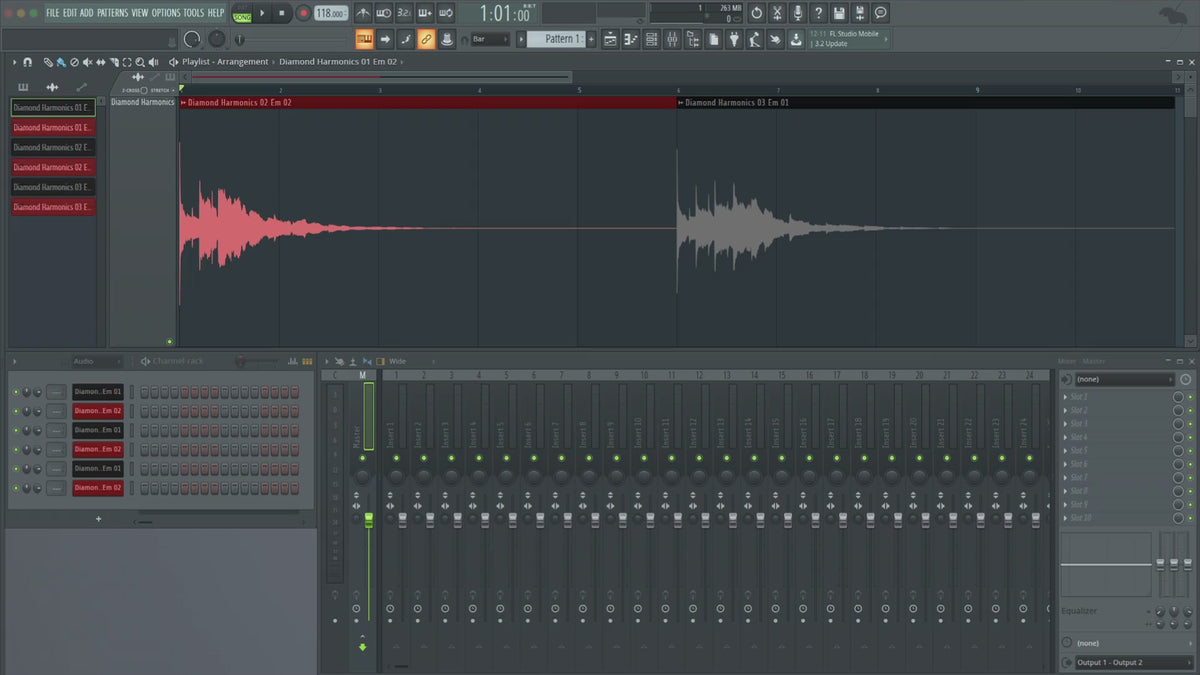This screenshot has width=1200, height=675.
Task: Open the help question mark icon
Action: [818, 13]
